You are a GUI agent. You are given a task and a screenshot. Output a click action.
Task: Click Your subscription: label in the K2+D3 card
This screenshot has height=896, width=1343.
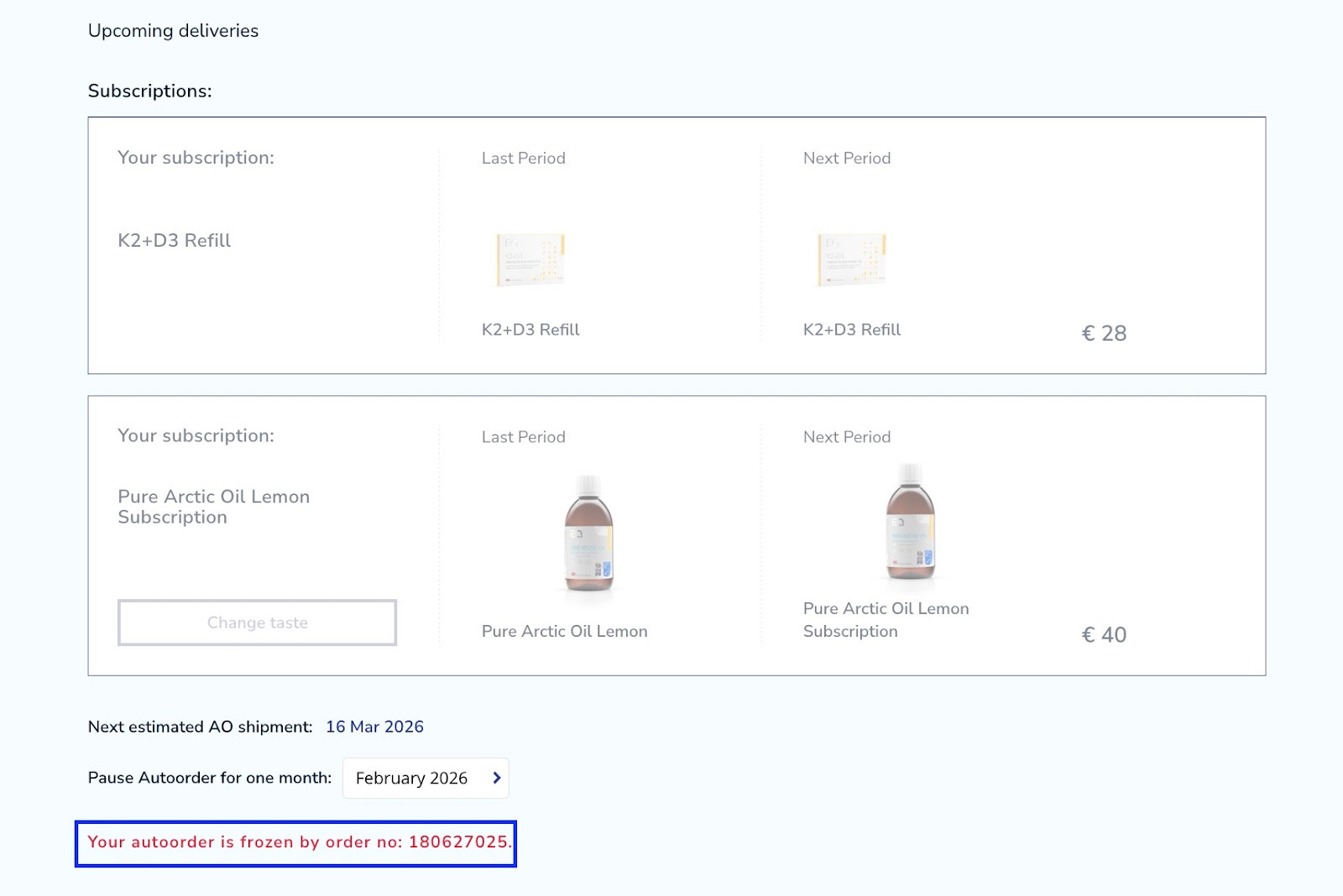click(x=196, y=158)
